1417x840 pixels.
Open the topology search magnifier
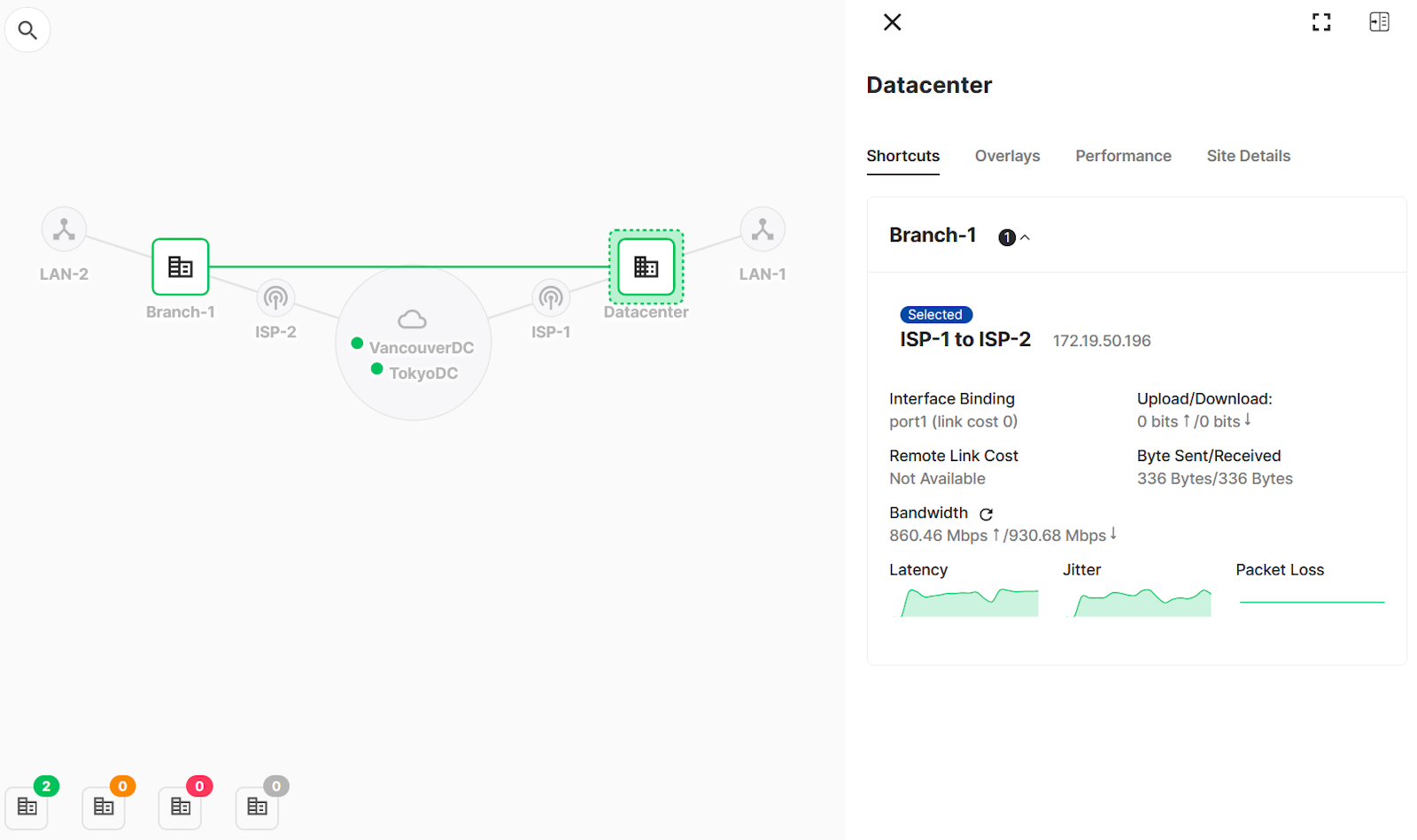[x=27, y=29]
